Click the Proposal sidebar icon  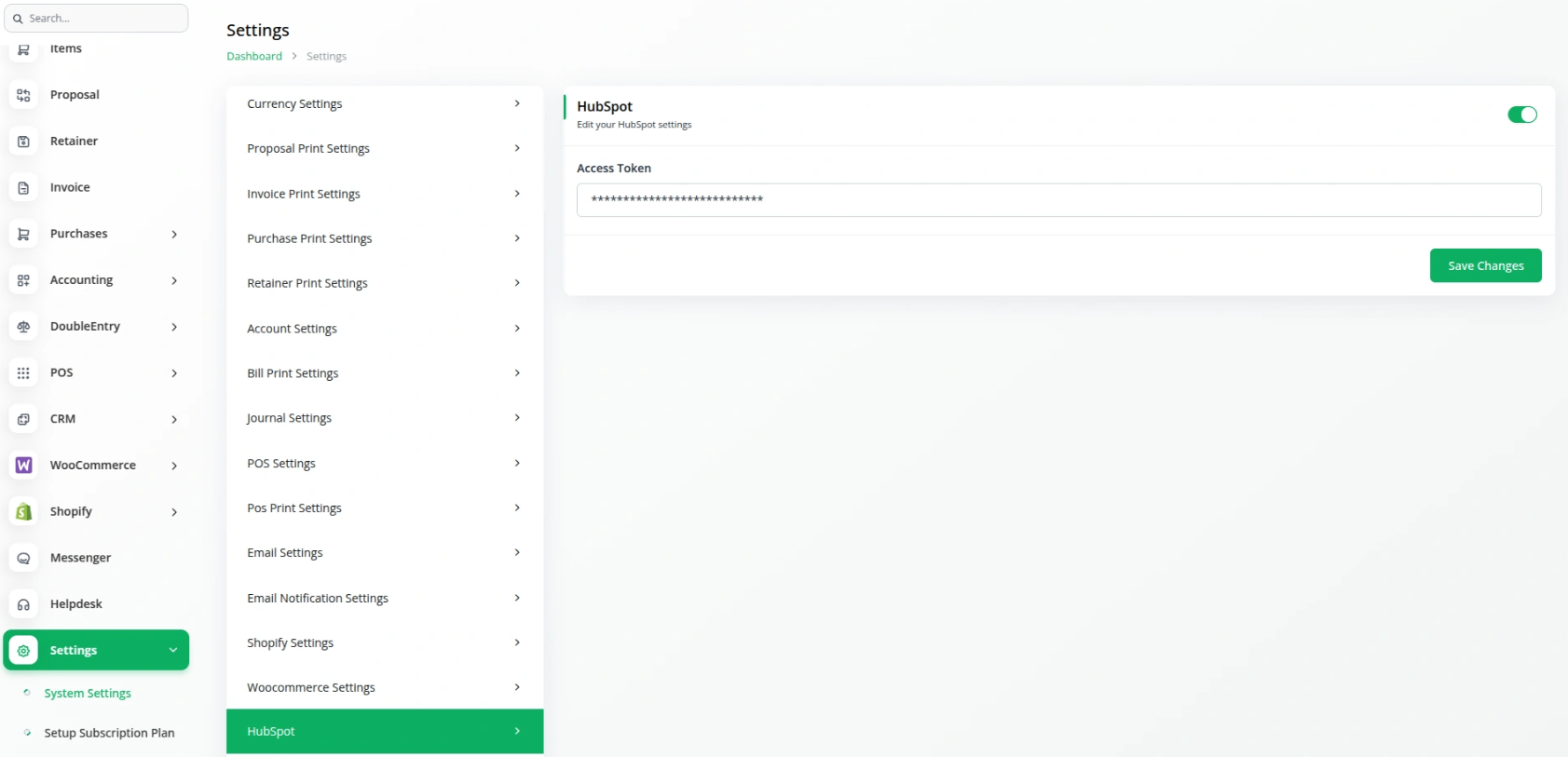[23, 95]
